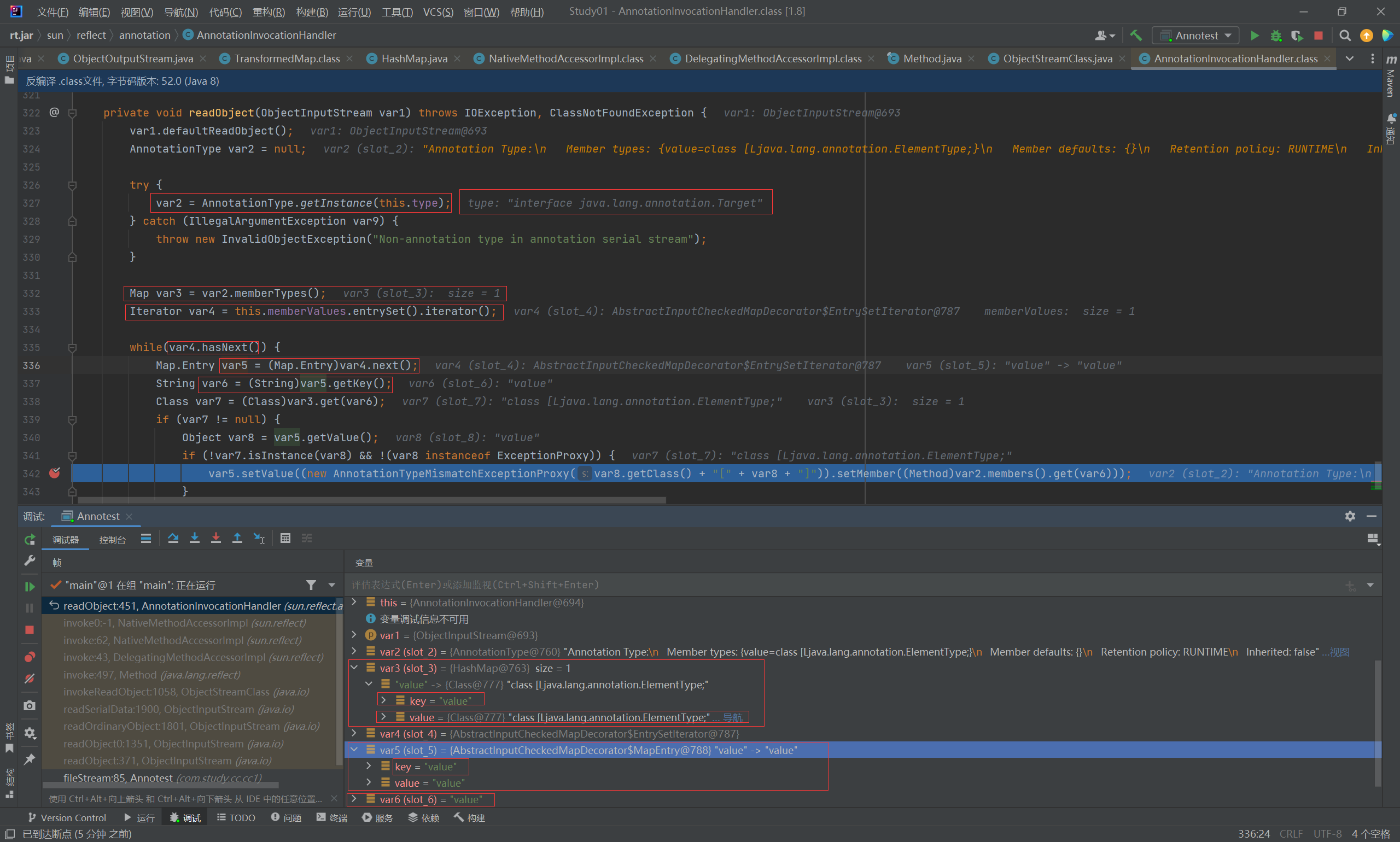Viewport: 1400px width, 842px height.
Task: Resume the program with the green play icon
Action: tap(30, 587)
